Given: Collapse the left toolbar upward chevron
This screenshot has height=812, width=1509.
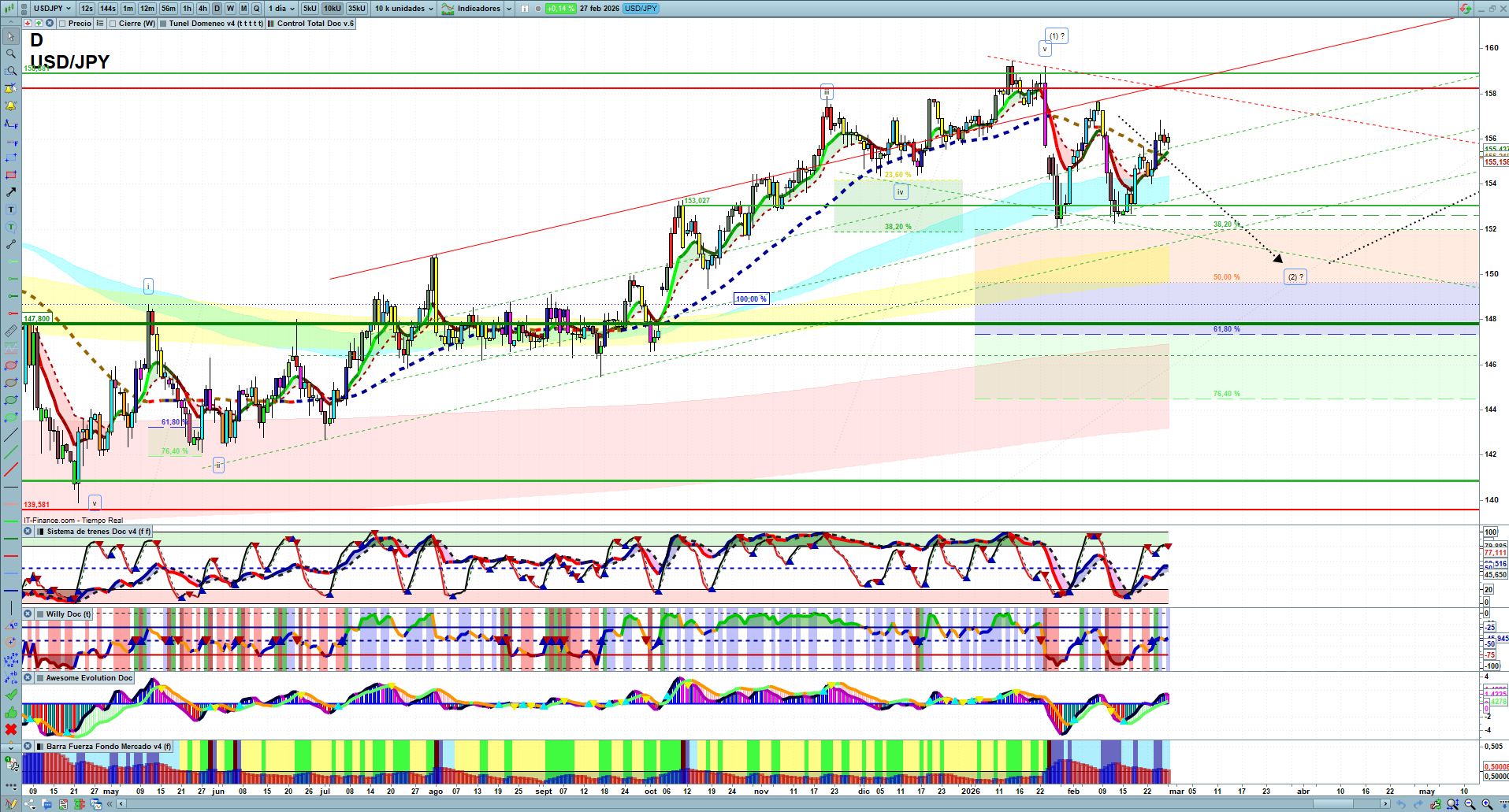Looking at the screenshot, I should 11,20.
